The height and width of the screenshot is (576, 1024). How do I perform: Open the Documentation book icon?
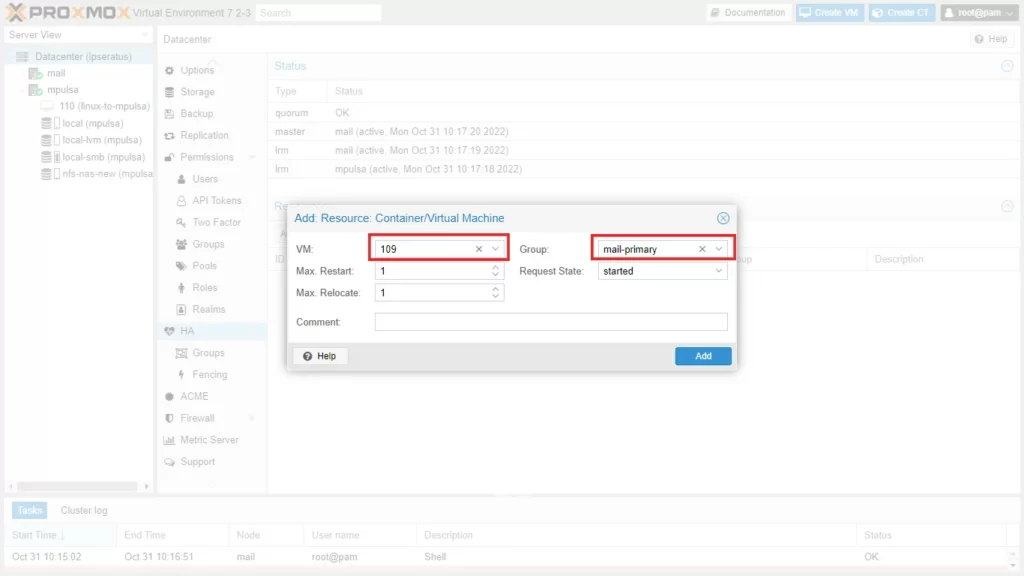pos(715,13)
